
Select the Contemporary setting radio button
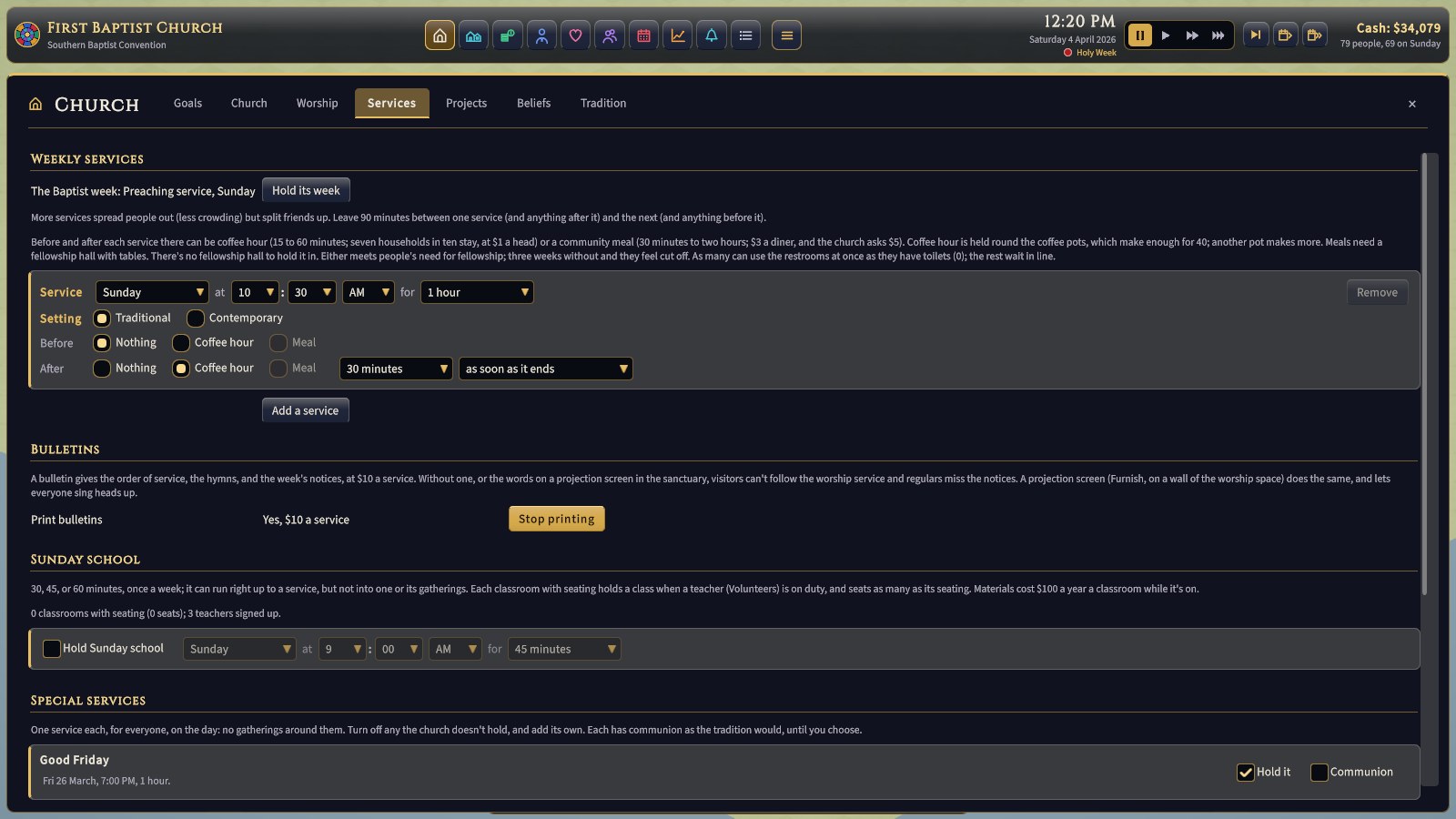tap(196, 318)
